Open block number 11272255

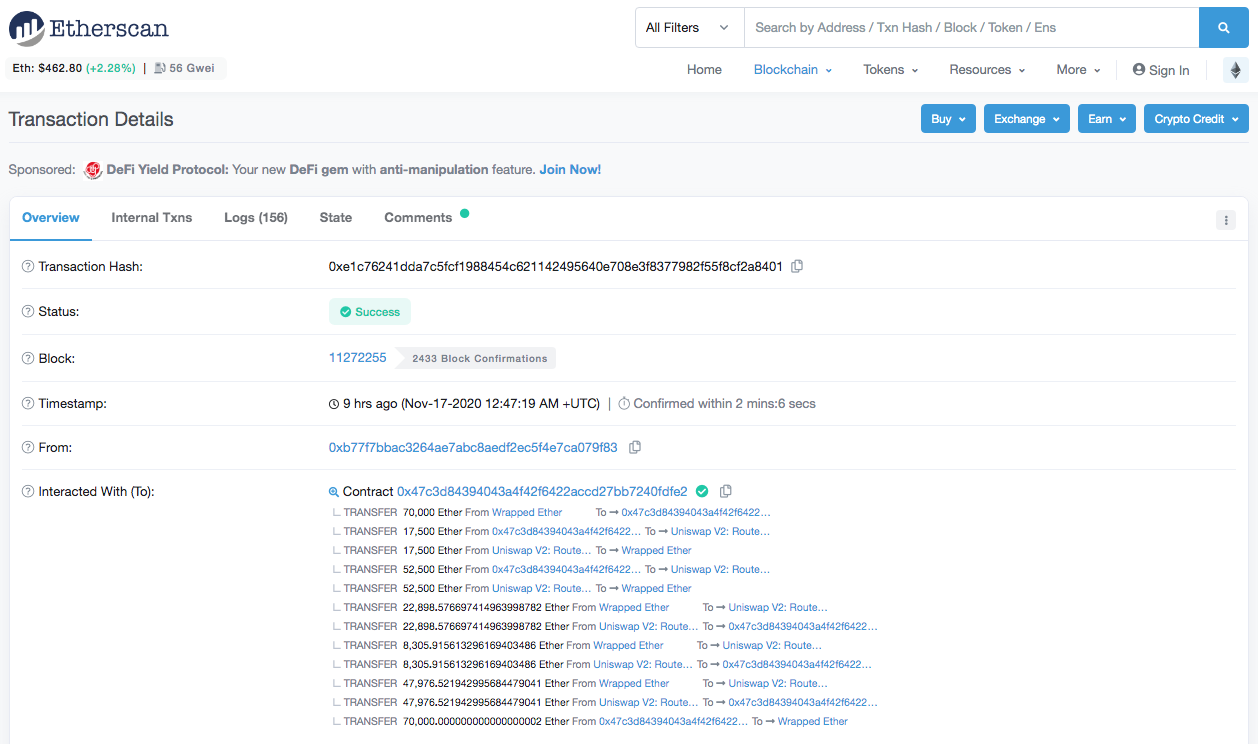click(357, 358)
